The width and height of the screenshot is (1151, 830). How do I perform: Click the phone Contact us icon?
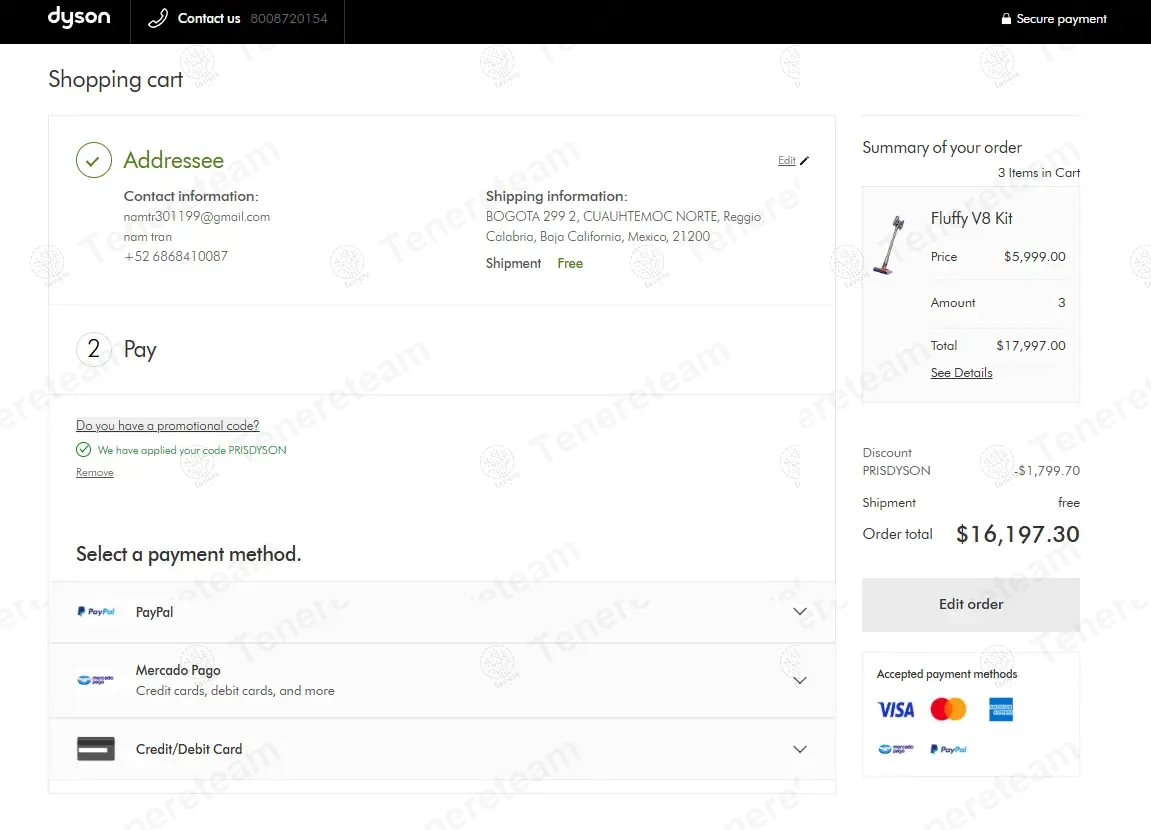coord(157,19)
